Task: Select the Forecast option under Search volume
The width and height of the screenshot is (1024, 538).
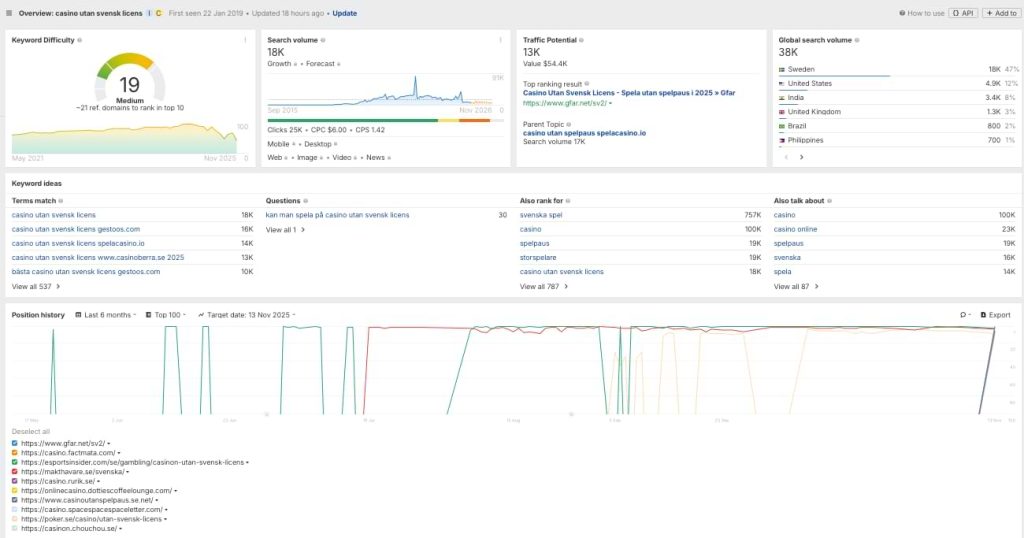Action: (320, 63)
